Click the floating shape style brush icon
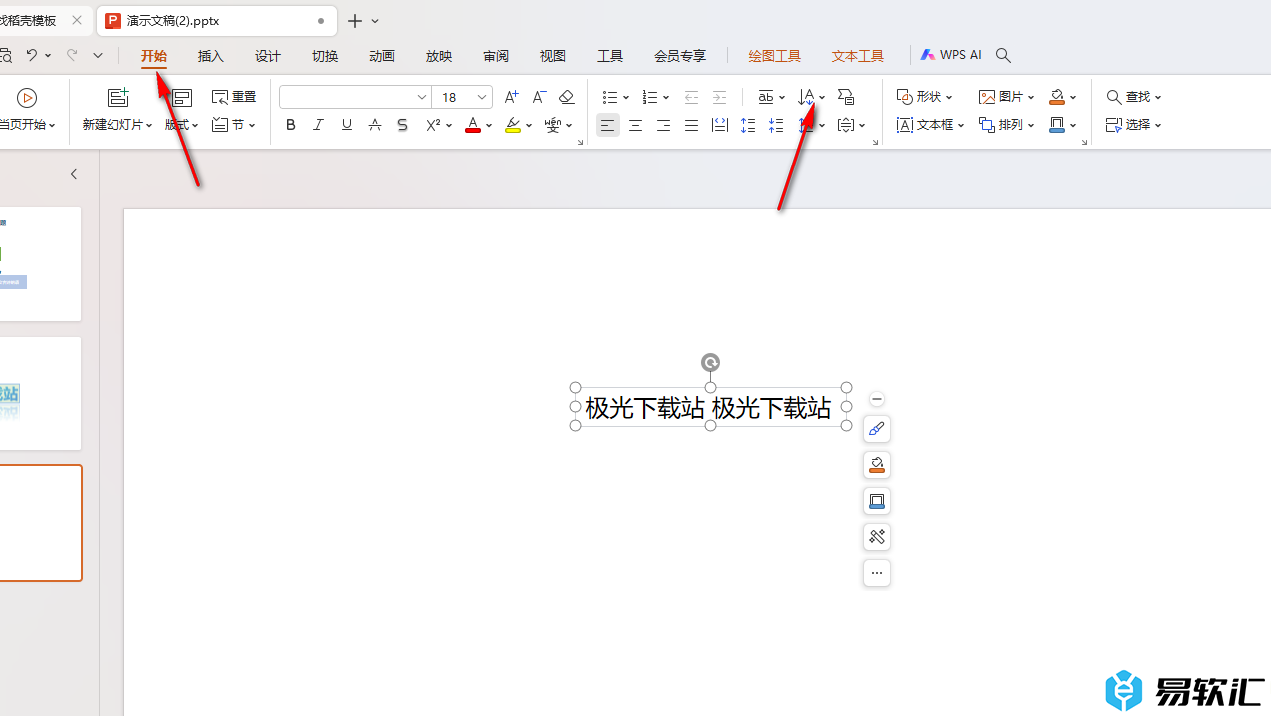Image resolution: width=1271 pixels, height=716 pixels. (x=877, y=429)
